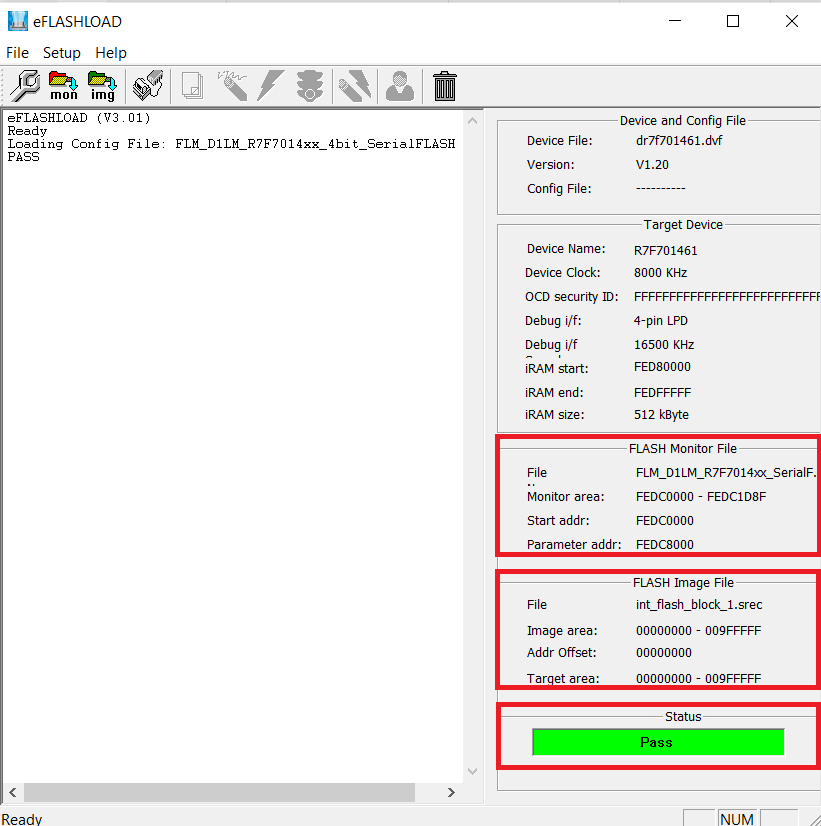Click monitor area value FEDC0000 - FEDC1D8F
Viewport: 821px width, 826px height.
click(701, 497)
